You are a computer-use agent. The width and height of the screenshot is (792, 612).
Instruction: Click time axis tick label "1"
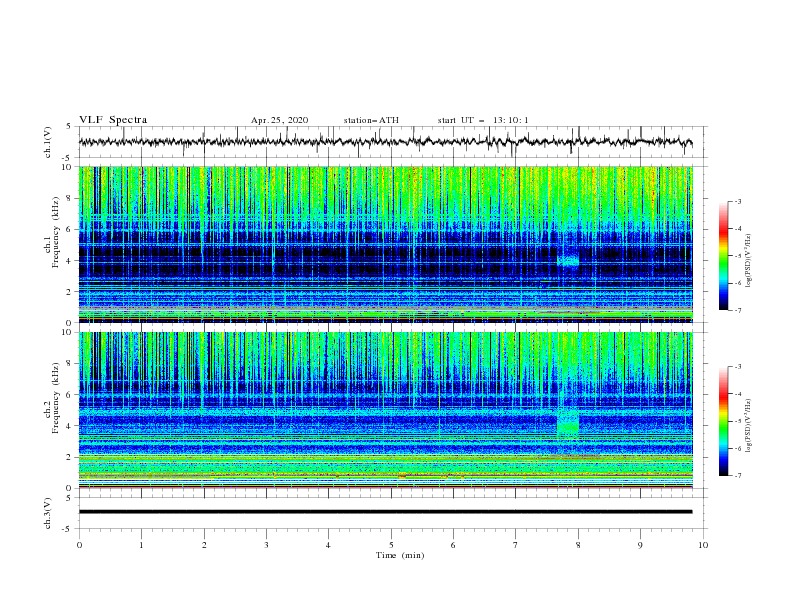click(141, 545)
